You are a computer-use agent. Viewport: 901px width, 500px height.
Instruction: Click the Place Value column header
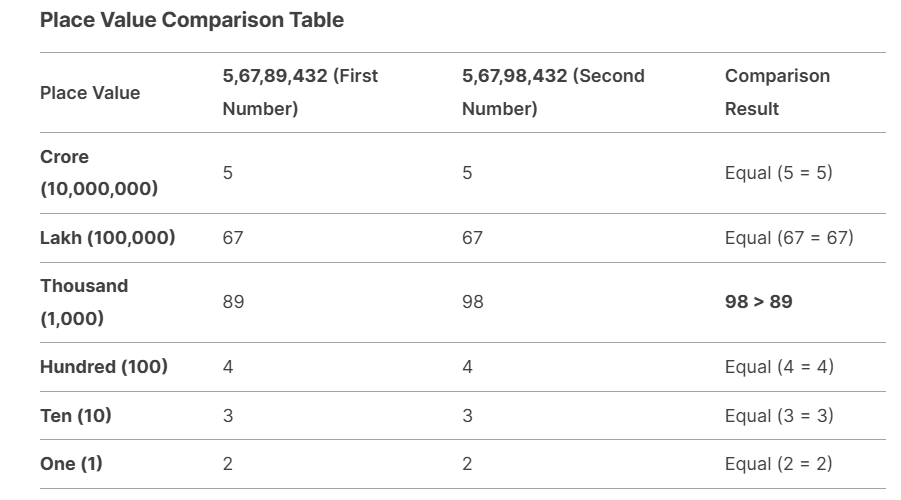[90, 93]
